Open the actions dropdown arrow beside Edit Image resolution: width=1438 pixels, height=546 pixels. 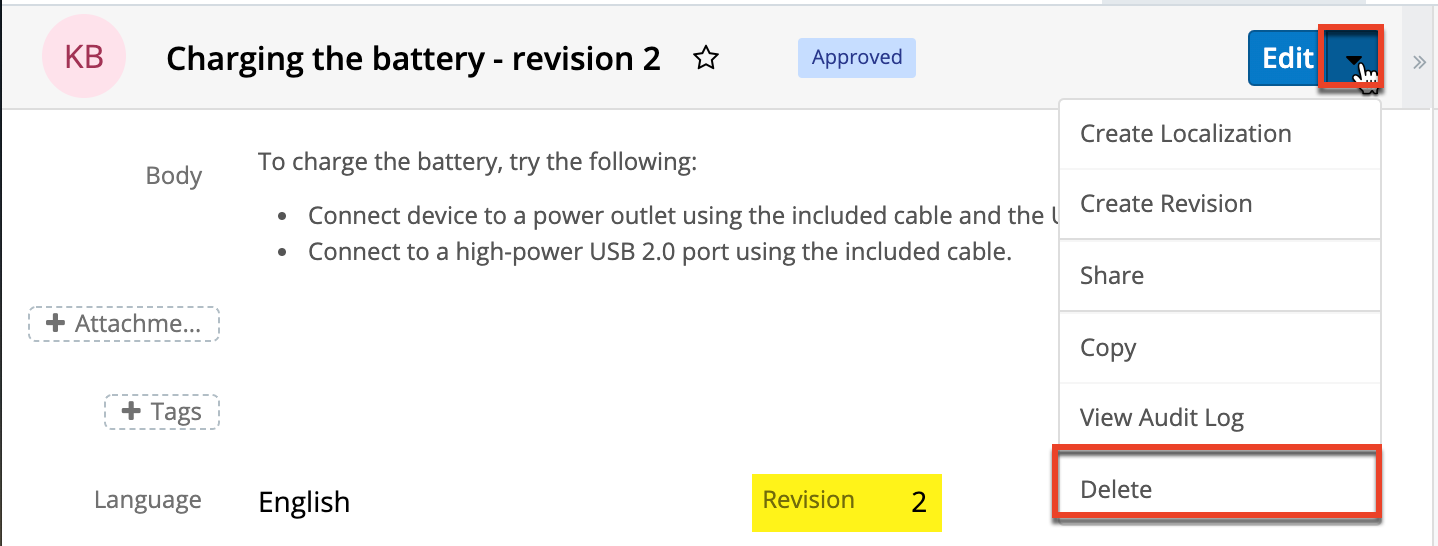tap(1352, 58)
